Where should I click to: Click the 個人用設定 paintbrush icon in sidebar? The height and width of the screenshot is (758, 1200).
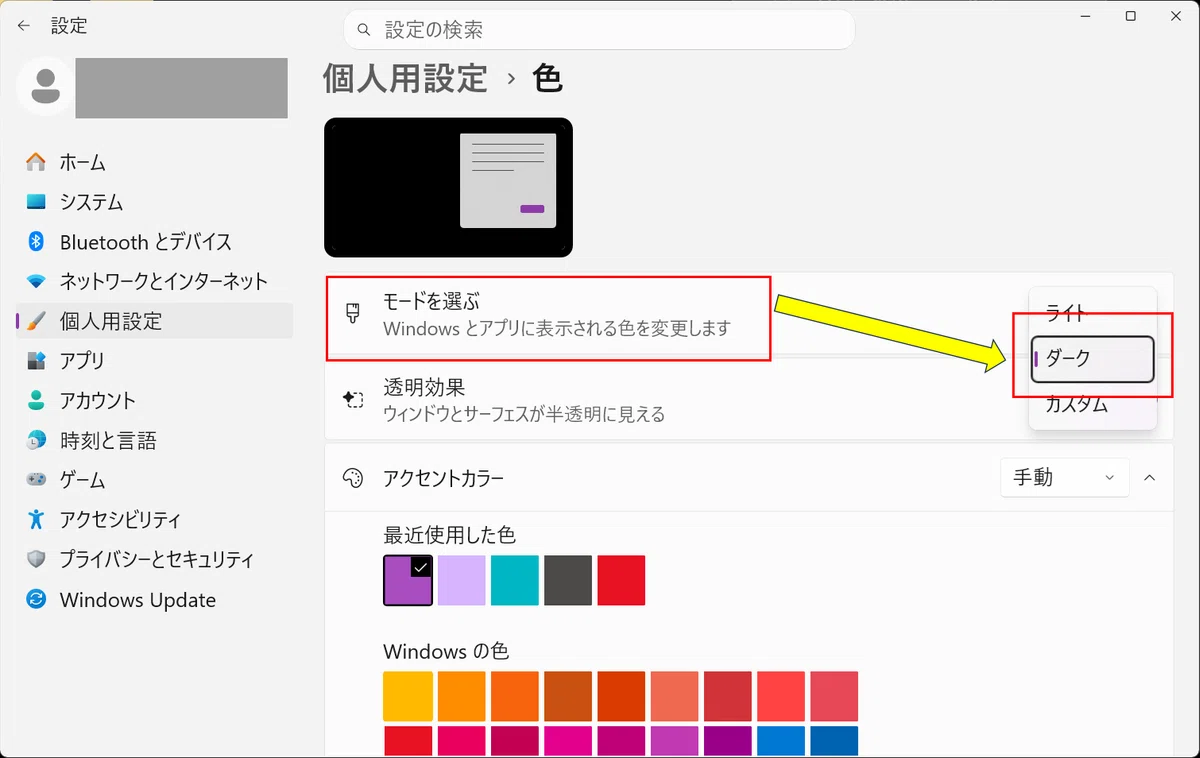36,321
